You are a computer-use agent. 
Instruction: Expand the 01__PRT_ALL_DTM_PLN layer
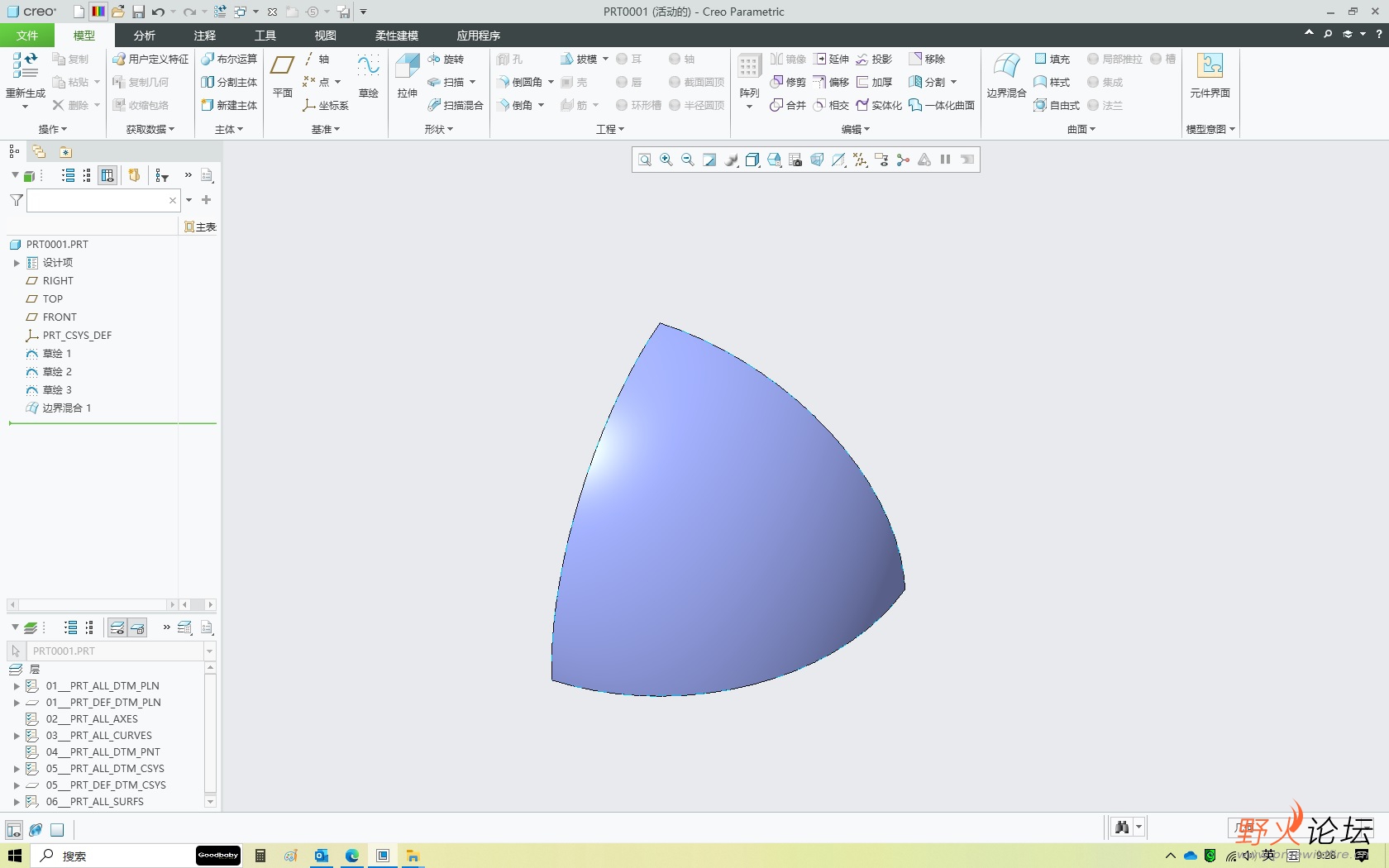click(16, 686)
